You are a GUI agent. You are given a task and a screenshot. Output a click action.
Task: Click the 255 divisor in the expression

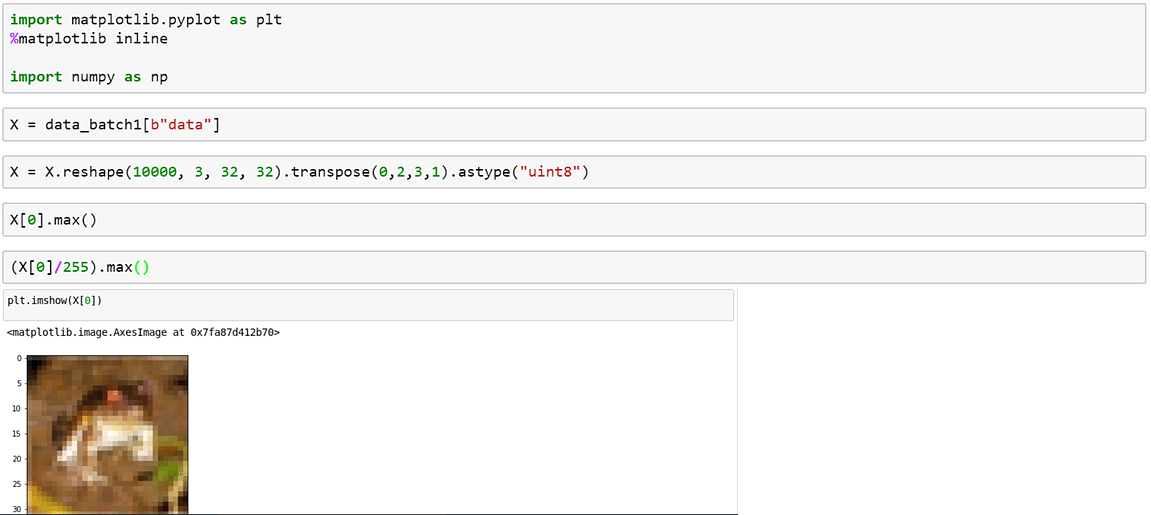click(75, 268)
